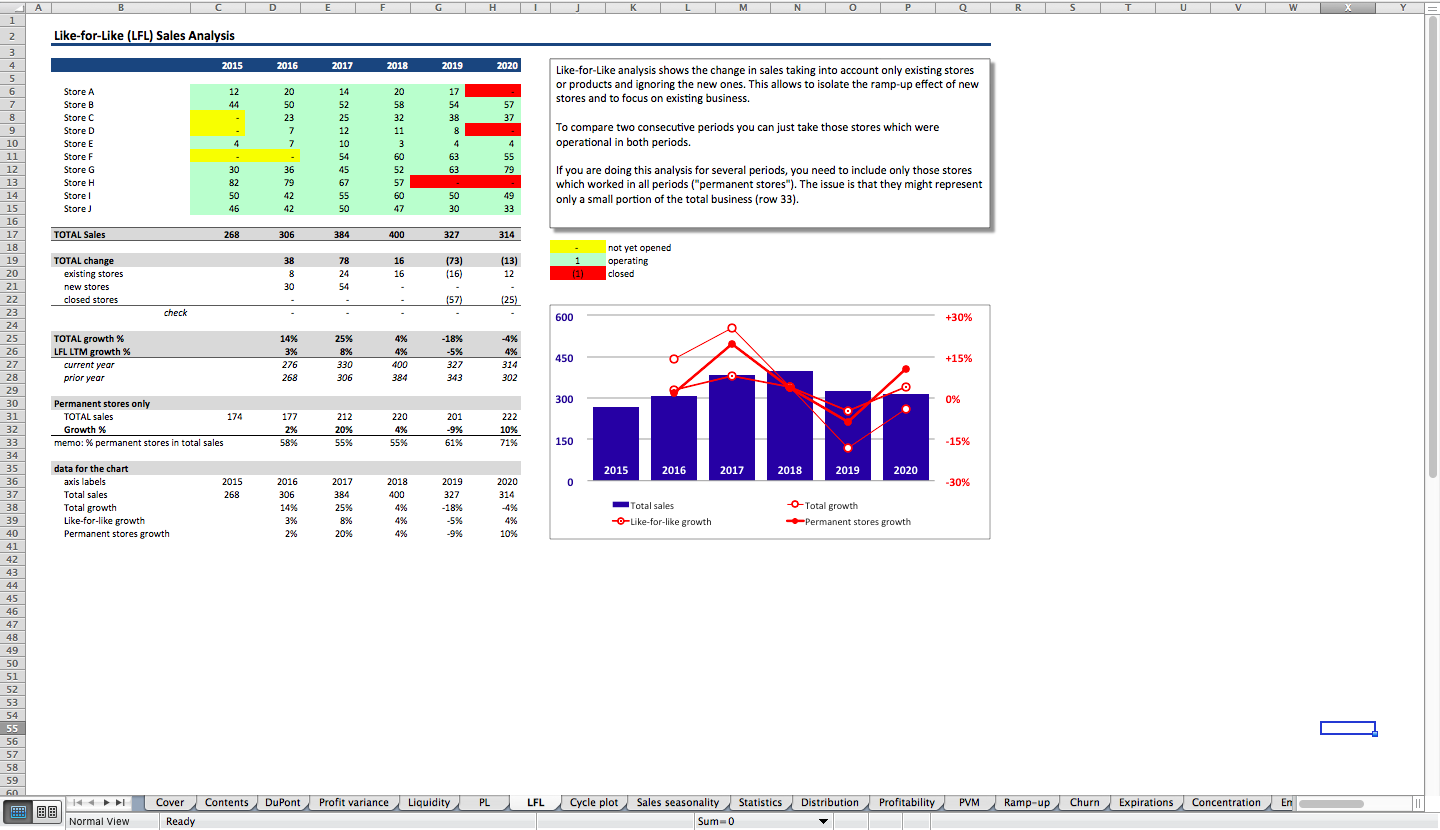Click the yellow 'not yet opened' legend swatch

577,247
